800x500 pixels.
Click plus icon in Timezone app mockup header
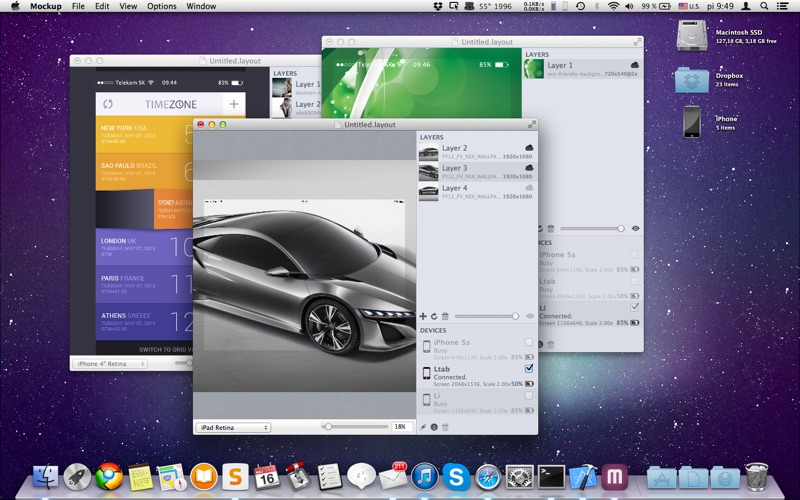(x=234, y=104)
